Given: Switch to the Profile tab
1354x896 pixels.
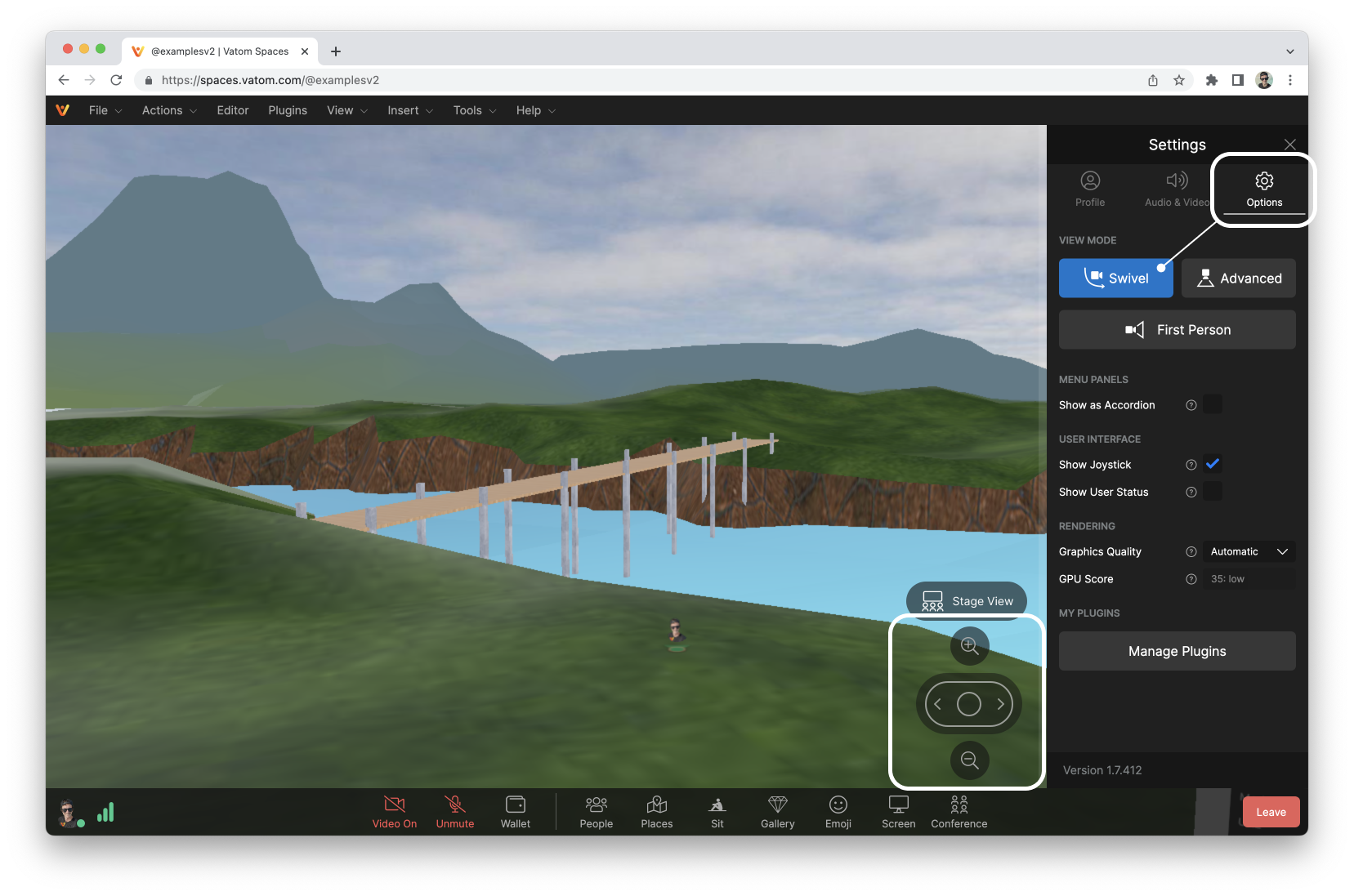Looking at the screenshot, I should pos(1090,189).
